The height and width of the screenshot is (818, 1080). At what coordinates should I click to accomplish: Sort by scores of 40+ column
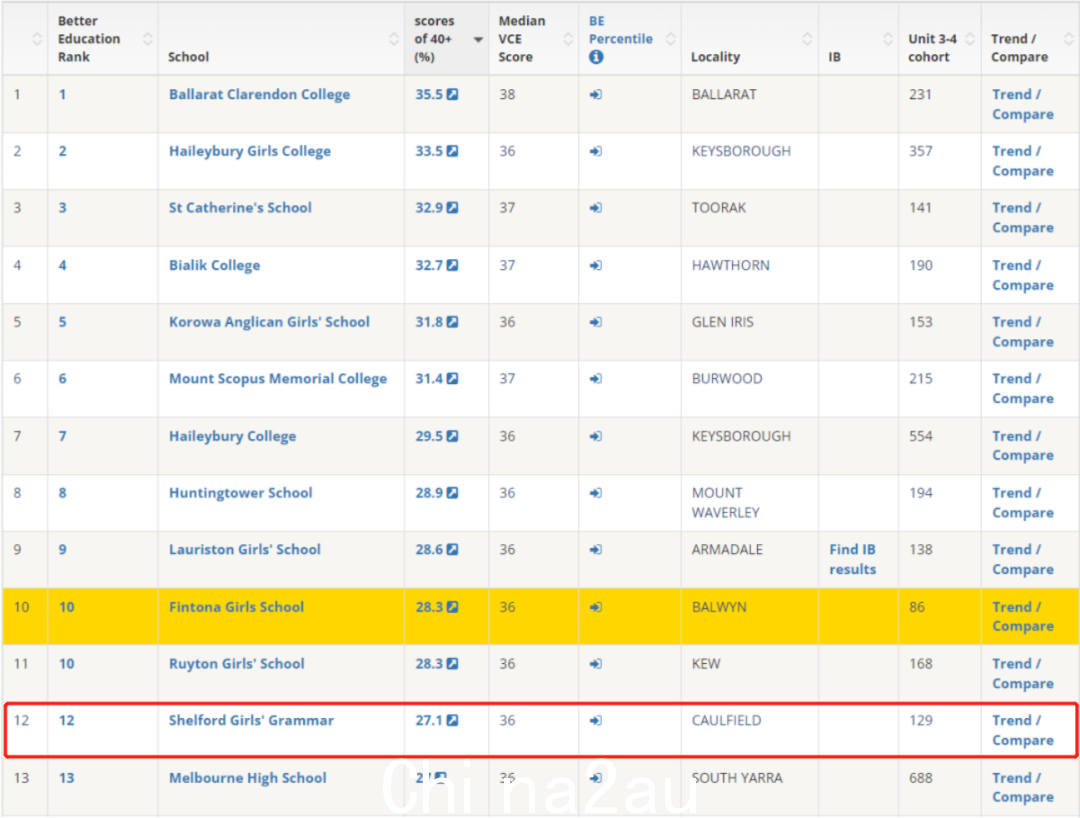[478, 39]
